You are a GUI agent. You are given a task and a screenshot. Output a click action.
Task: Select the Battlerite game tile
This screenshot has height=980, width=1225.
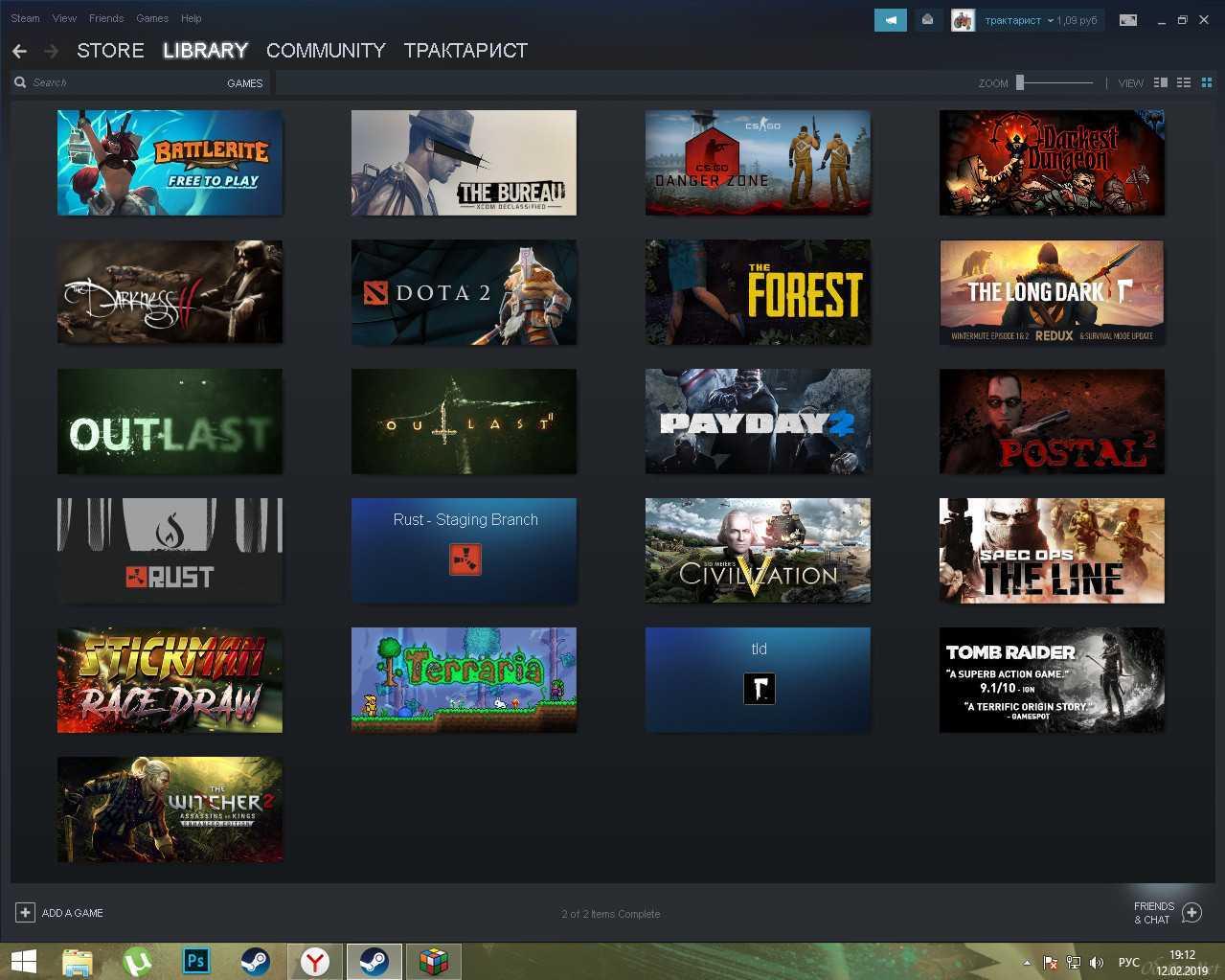tap(170, 163)
